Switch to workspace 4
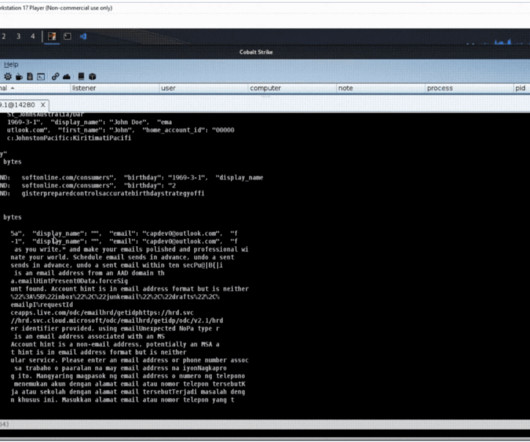The image size is (530, 442). [33, 36]
